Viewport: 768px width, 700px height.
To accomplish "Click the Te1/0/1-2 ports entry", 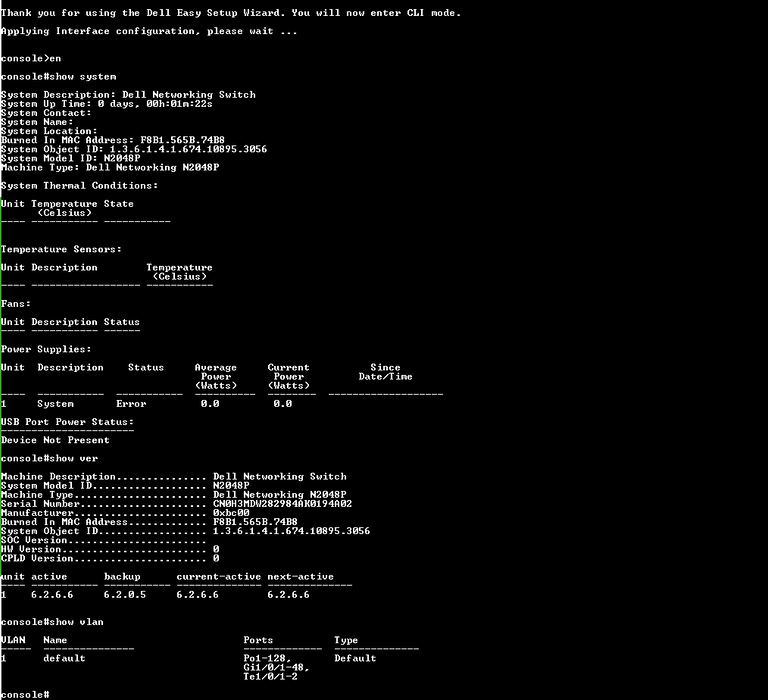I will tap(270, 676).
